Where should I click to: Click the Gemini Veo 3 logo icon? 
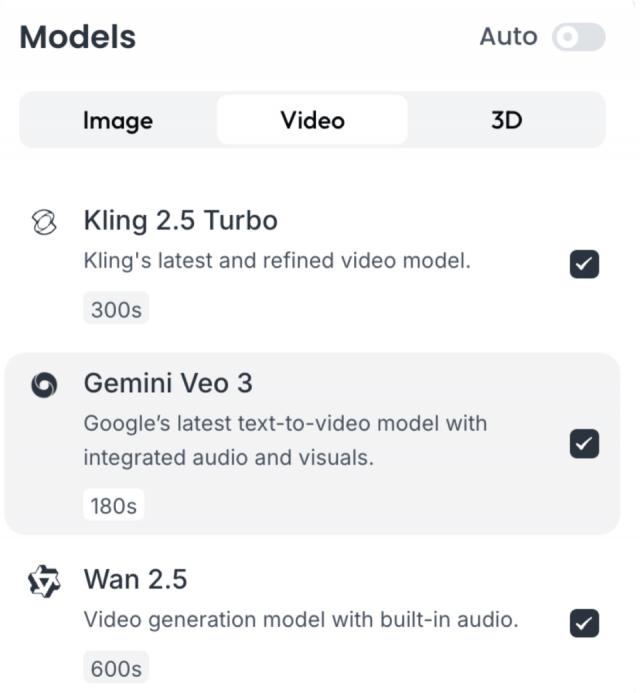(x=42, y=384)
